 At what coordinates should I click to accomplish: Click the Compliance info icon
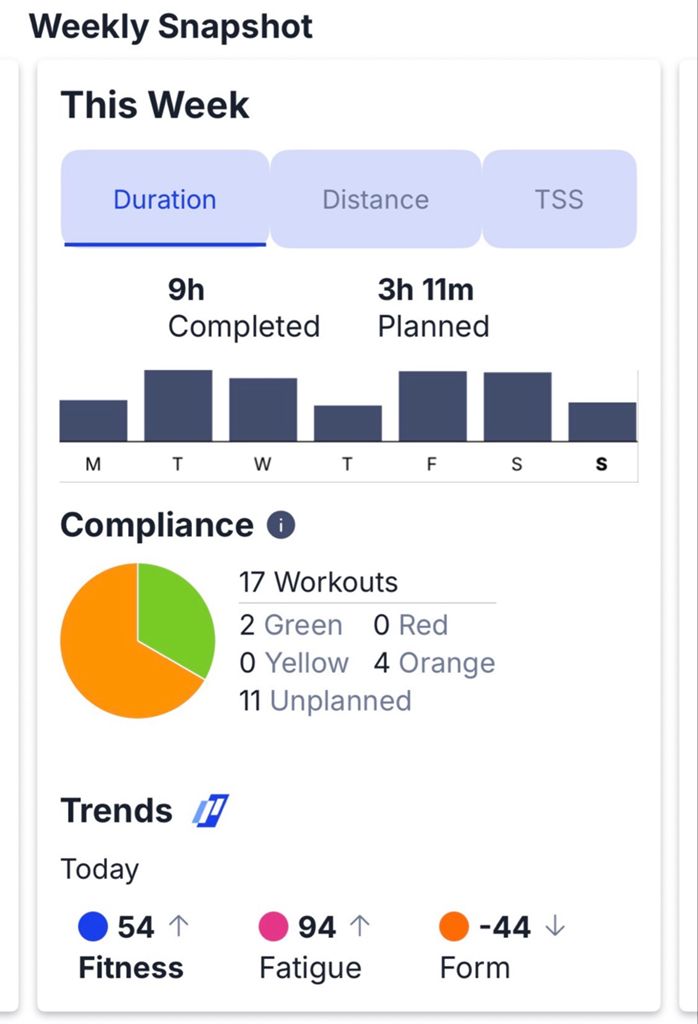[x=281, y=525]
